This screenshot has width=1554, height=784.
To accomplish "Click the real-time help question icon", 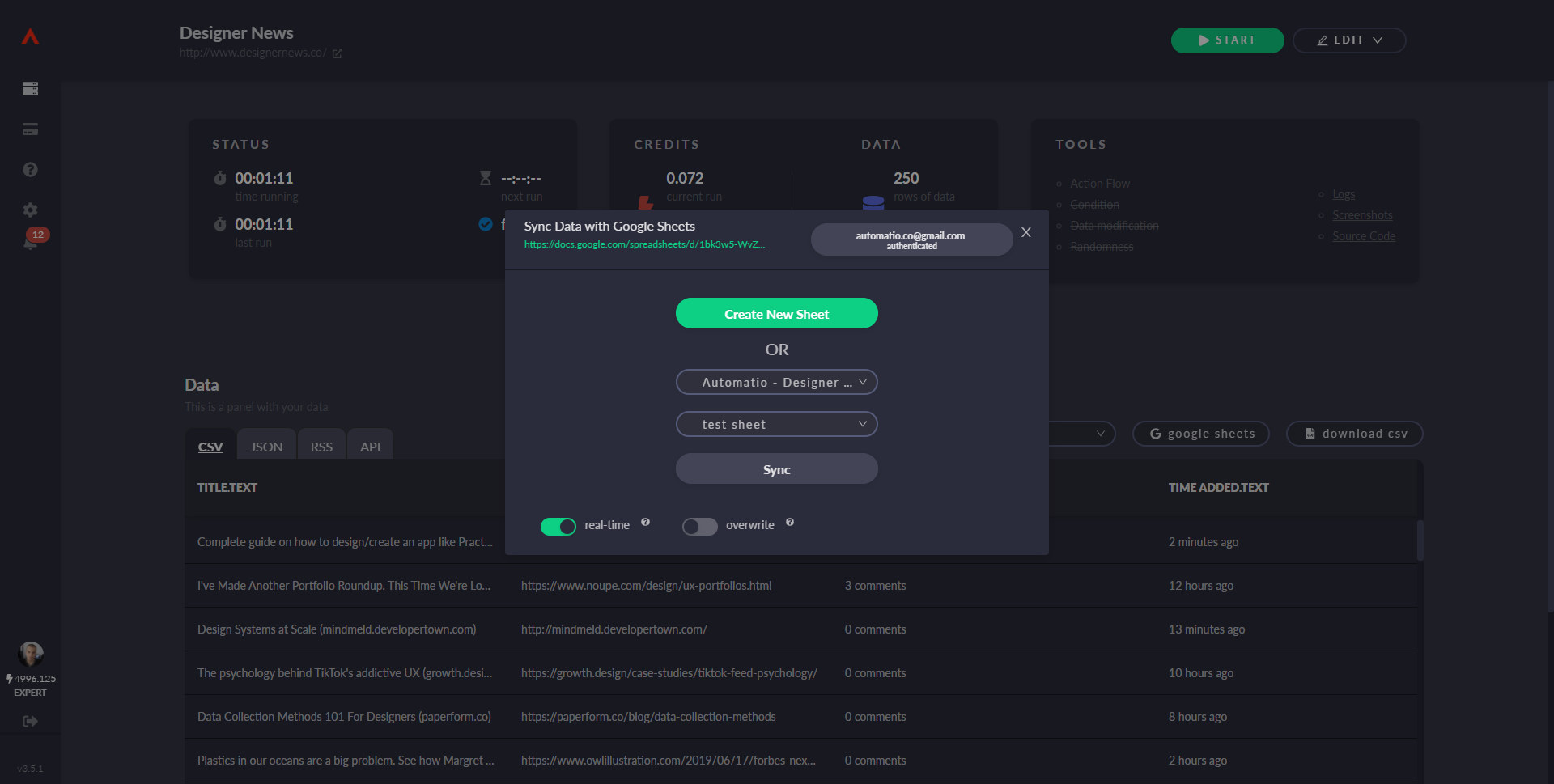I will coord(645,523).
